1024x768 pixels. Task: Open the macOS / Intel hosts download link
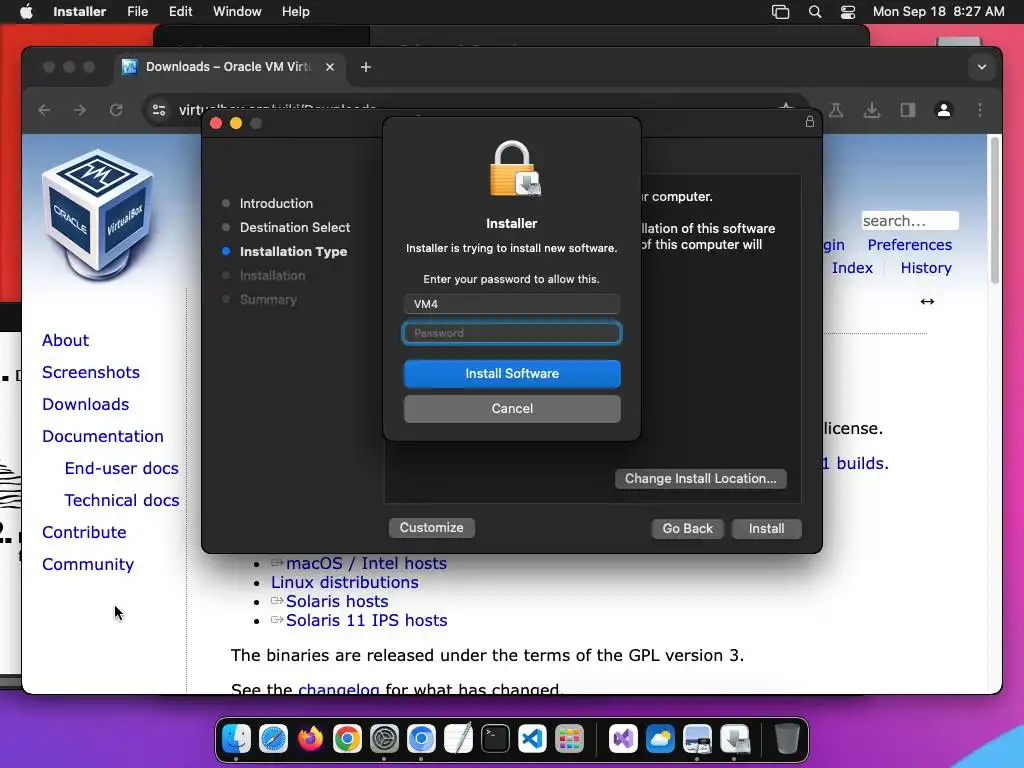(366, 564)
